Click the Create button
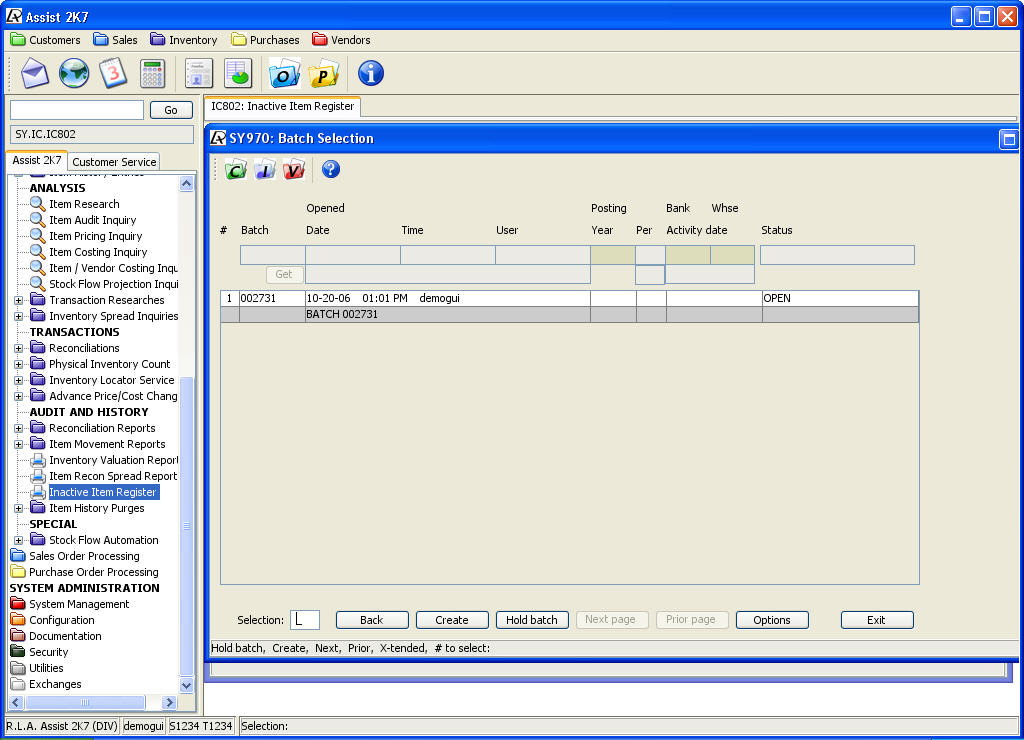This screenshot has height=740, width=1024. pos(451,620)
